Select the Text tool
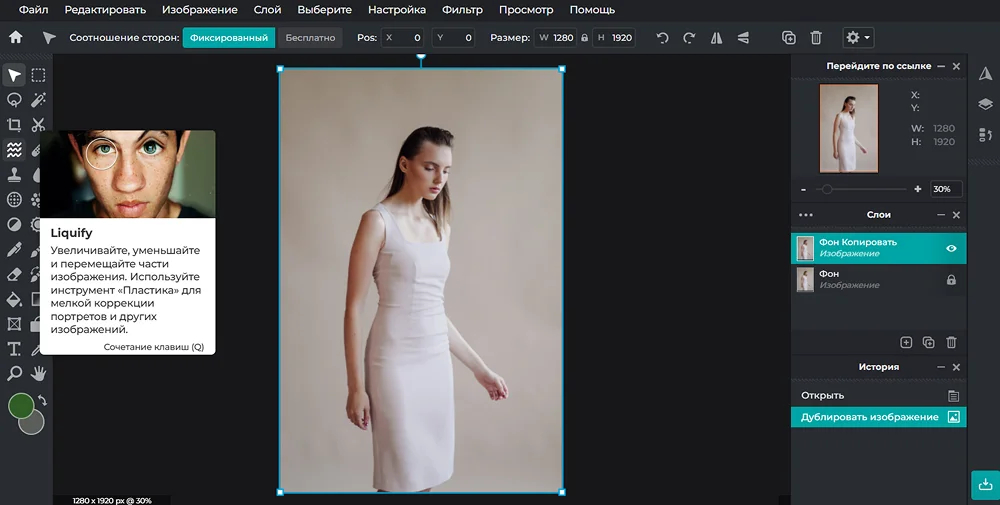Screen dimensions: 1000x505 [x=14, y=349]
